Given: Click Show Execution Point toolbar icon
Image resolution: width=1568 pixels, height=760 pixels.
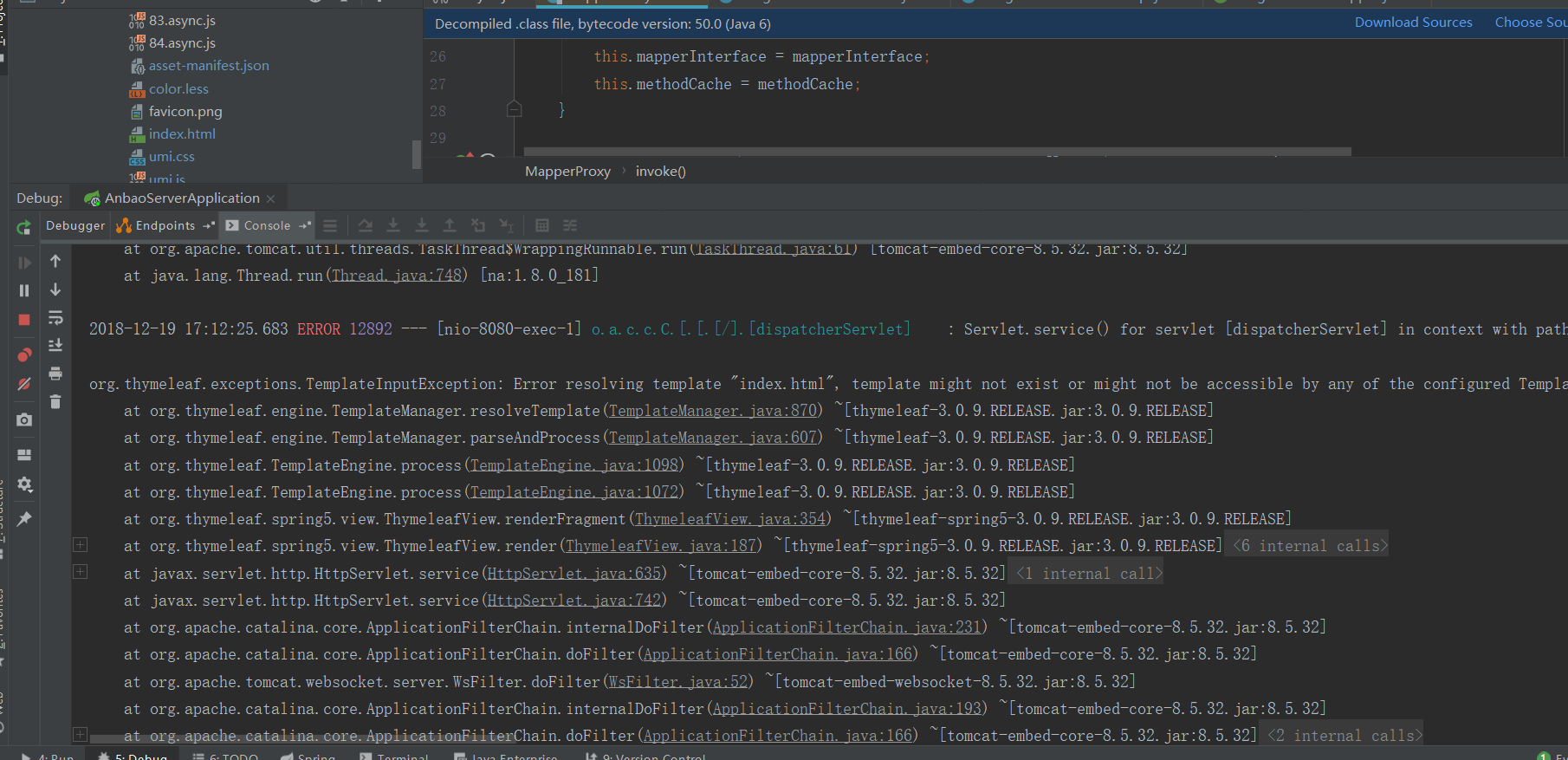Looking at the screenshot, I should pyautogui.click(x=330, y=225).
